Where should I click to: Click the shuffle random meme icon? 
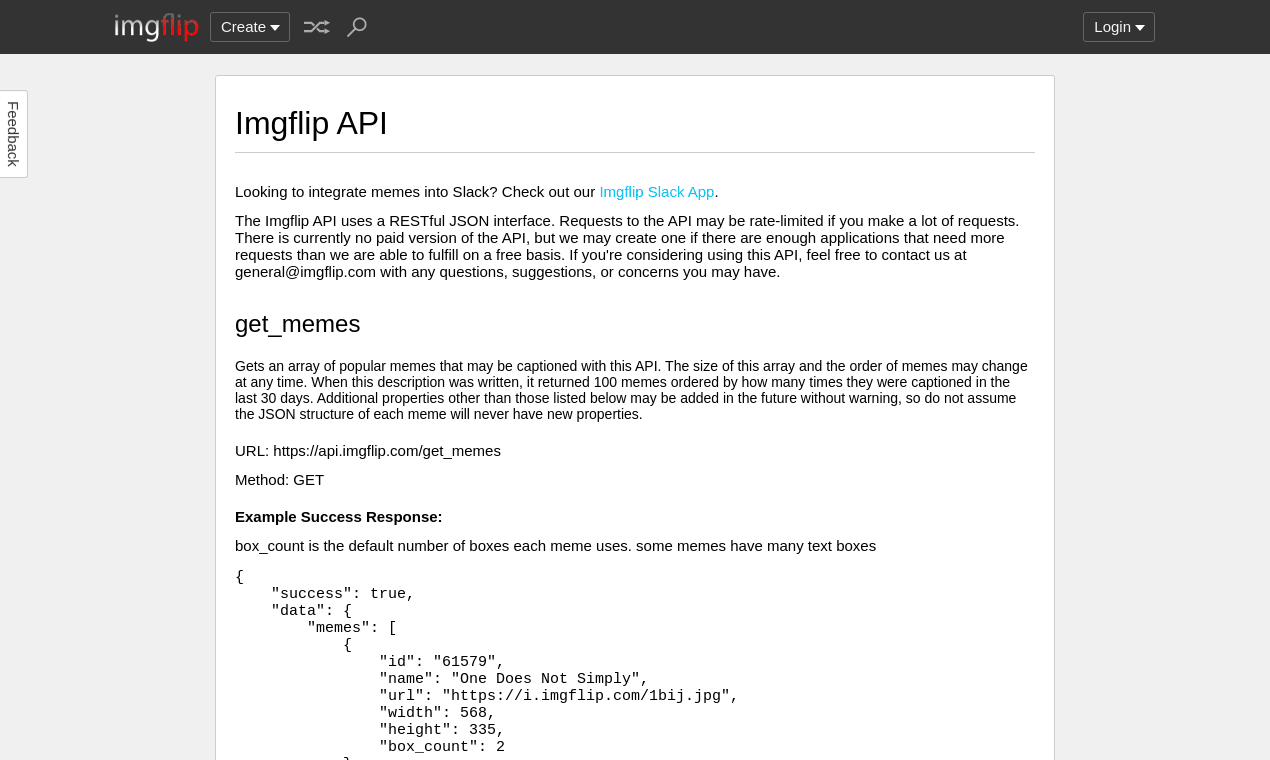coord(316,27)
